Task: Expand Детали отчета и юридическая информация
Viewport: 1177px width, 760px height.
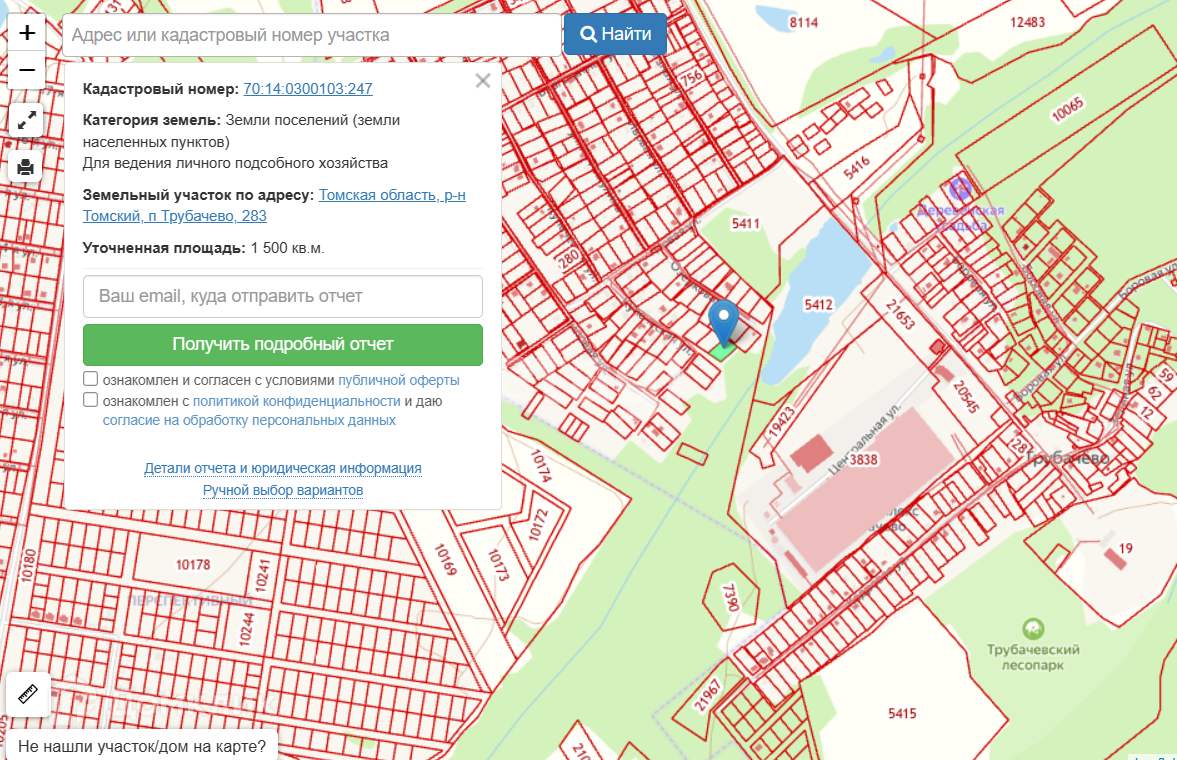Action: tap(283, 468)
